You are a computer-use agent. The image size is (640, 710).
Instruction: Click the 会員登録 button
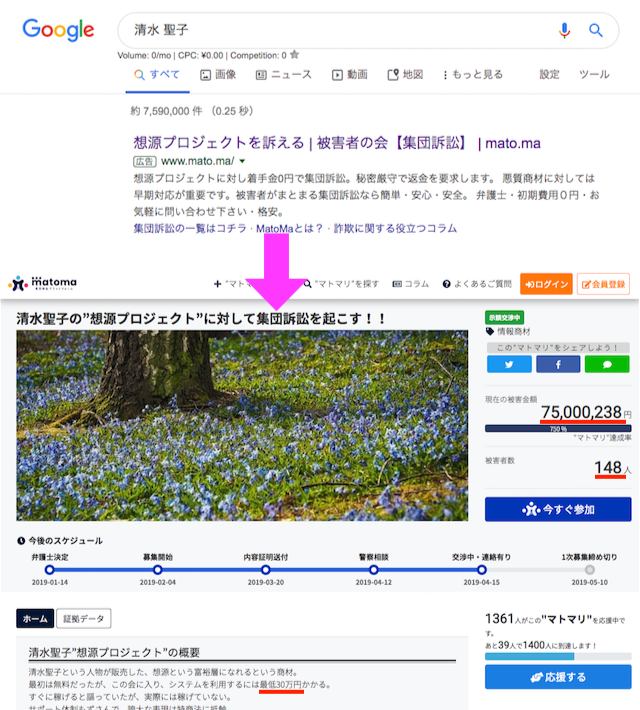pos(603,284)
